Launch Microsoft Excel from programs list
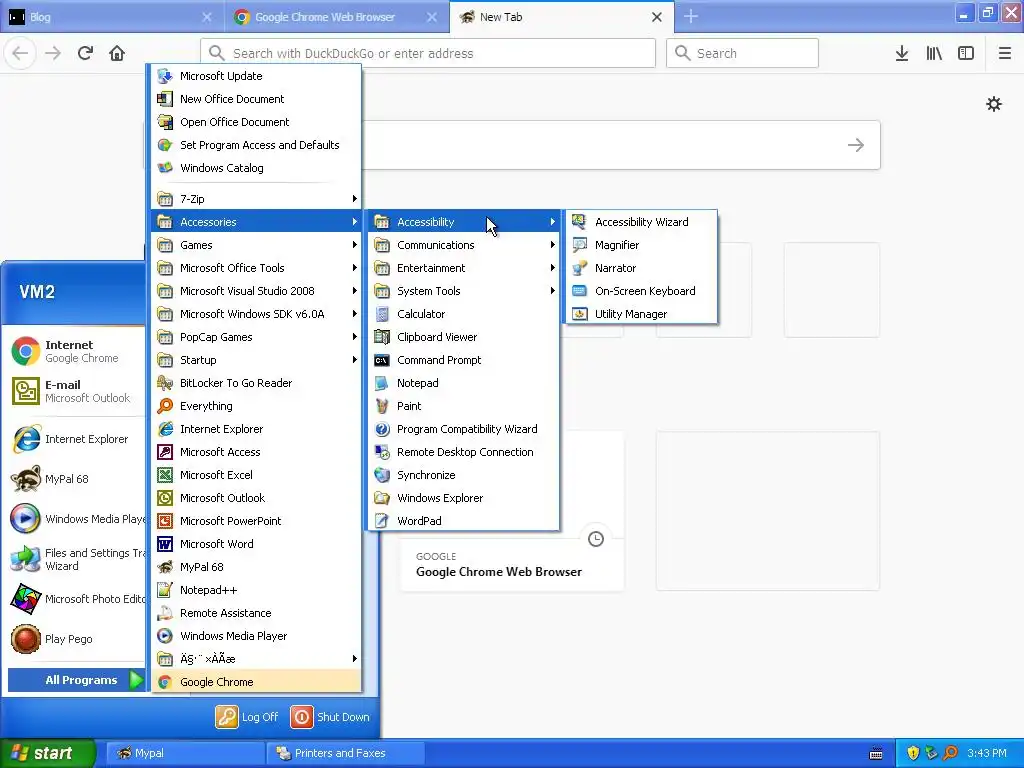The width and height of the screenshot is (1024, 768). (x=256, y=475)
